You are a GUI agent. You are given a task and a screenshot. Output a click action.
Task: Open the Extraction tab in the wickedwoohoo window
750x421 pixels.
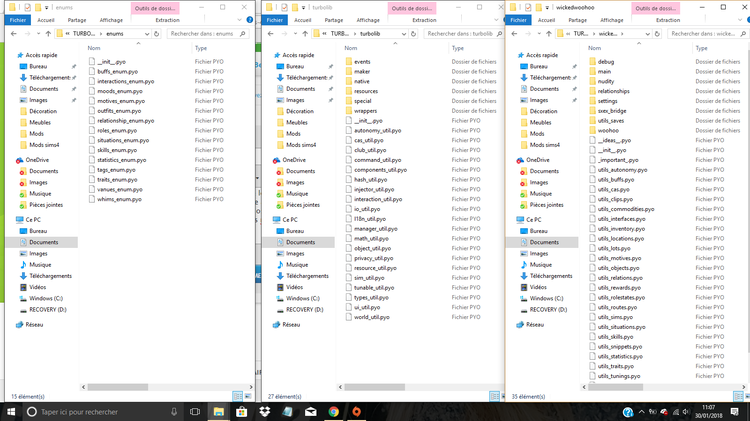[668, 20]
